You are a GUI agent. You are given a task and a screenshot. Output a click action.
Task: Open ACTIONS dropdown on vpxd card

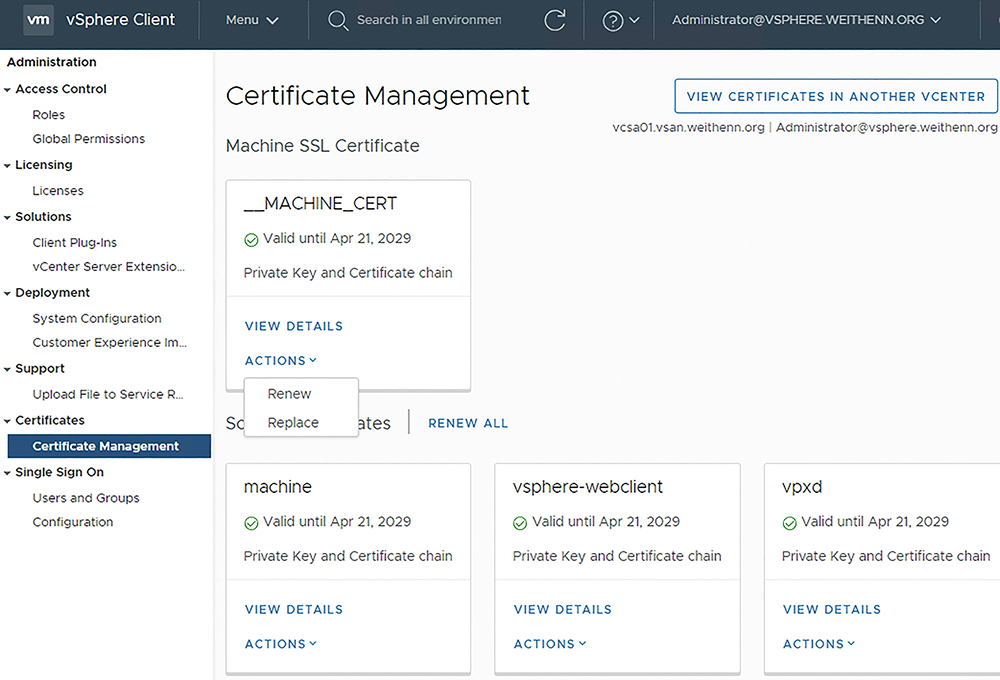point(819,644)
